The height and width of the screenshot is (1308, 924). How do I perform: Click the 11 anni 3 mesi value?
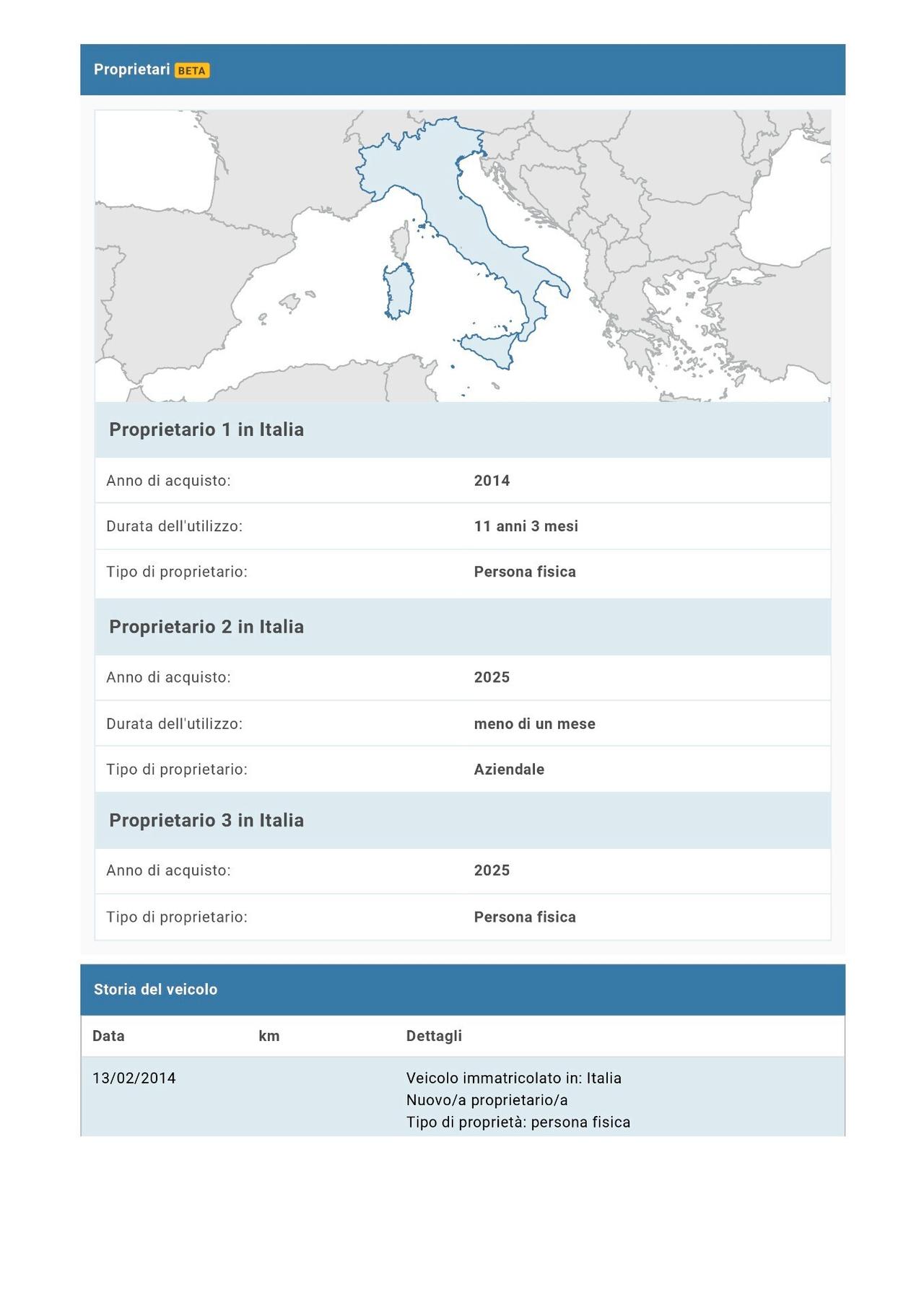pos(526,526)
